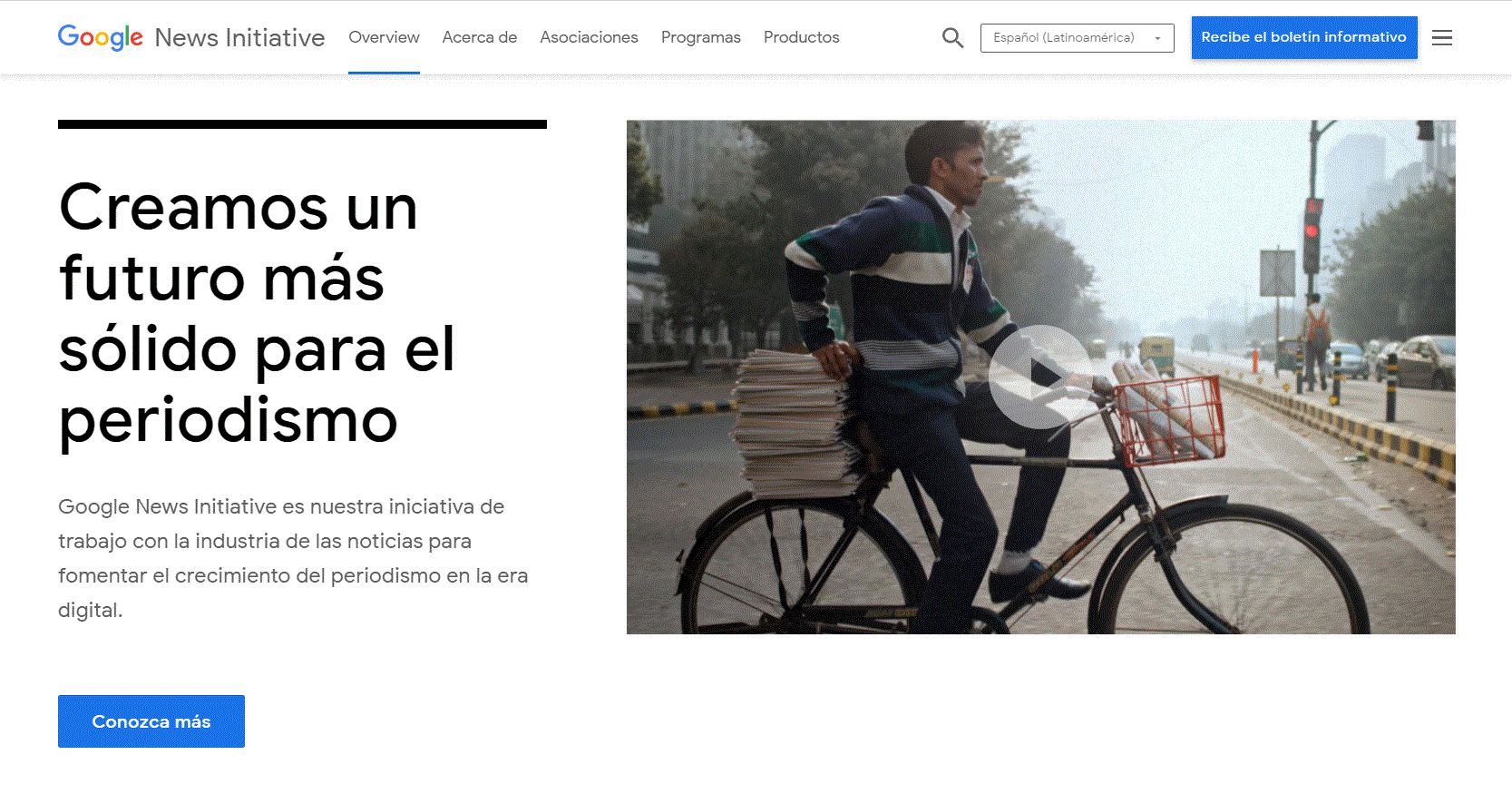Open the Programas nav item

point(701,37)
